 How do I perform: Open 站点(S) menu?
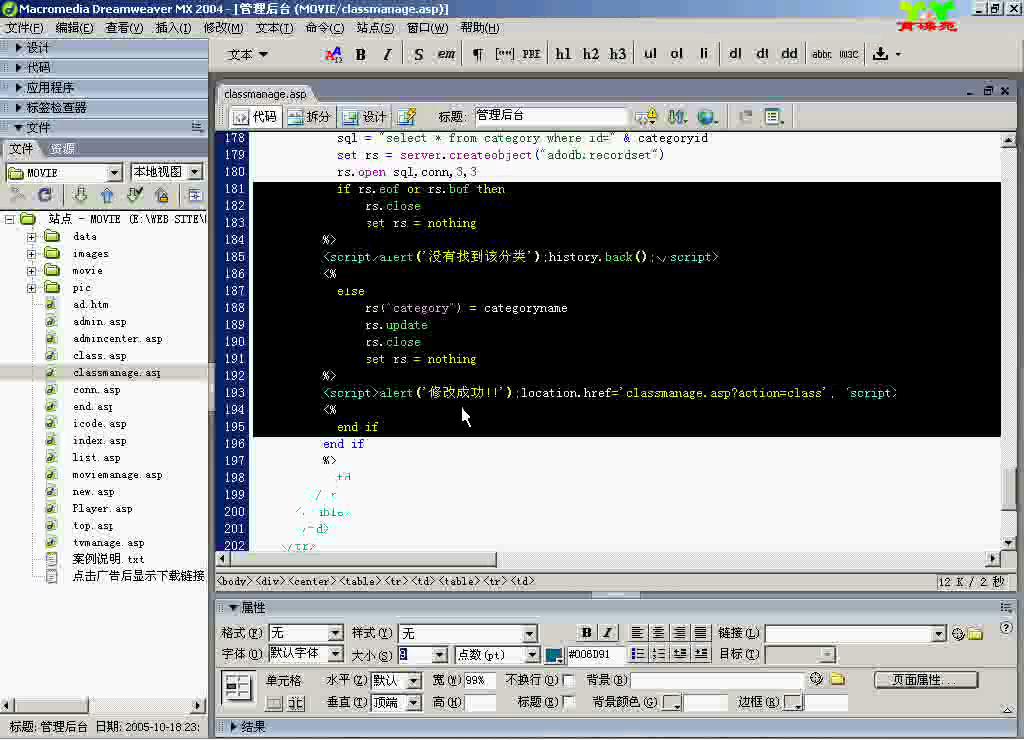[376, 28]
